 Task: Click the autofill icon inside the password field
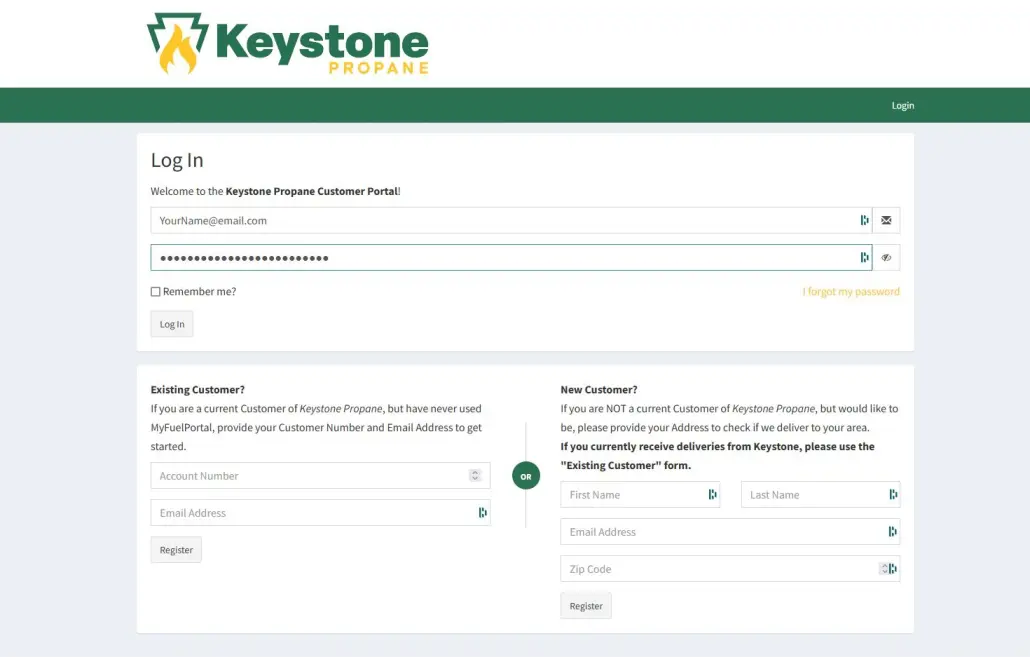point(864,257)
